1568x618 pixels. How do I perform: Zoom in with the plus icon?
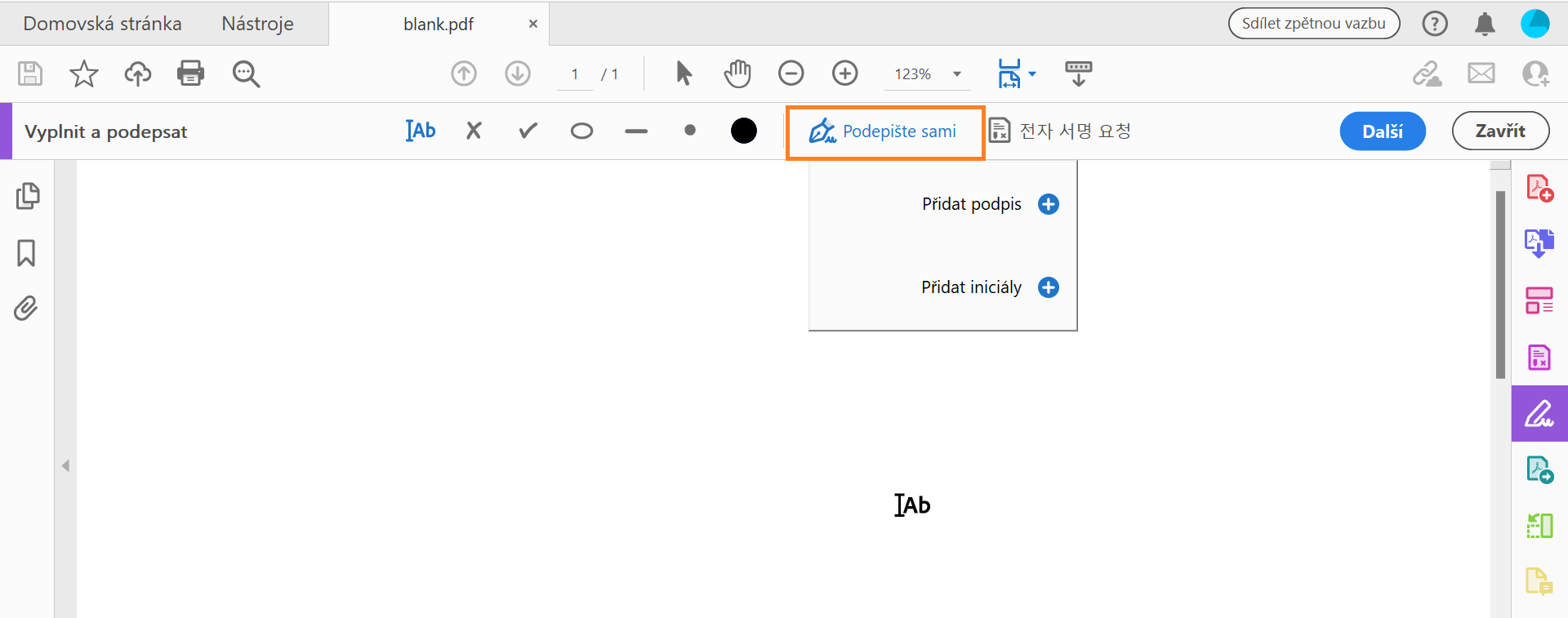tap(845, 73)
